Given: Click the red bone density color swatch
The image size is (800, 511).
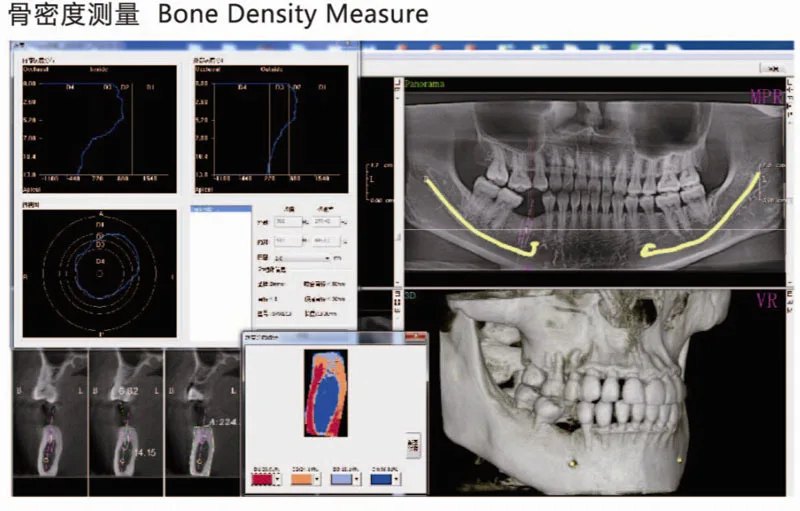Looking at the screenshot, I should [x=262, y=479].
